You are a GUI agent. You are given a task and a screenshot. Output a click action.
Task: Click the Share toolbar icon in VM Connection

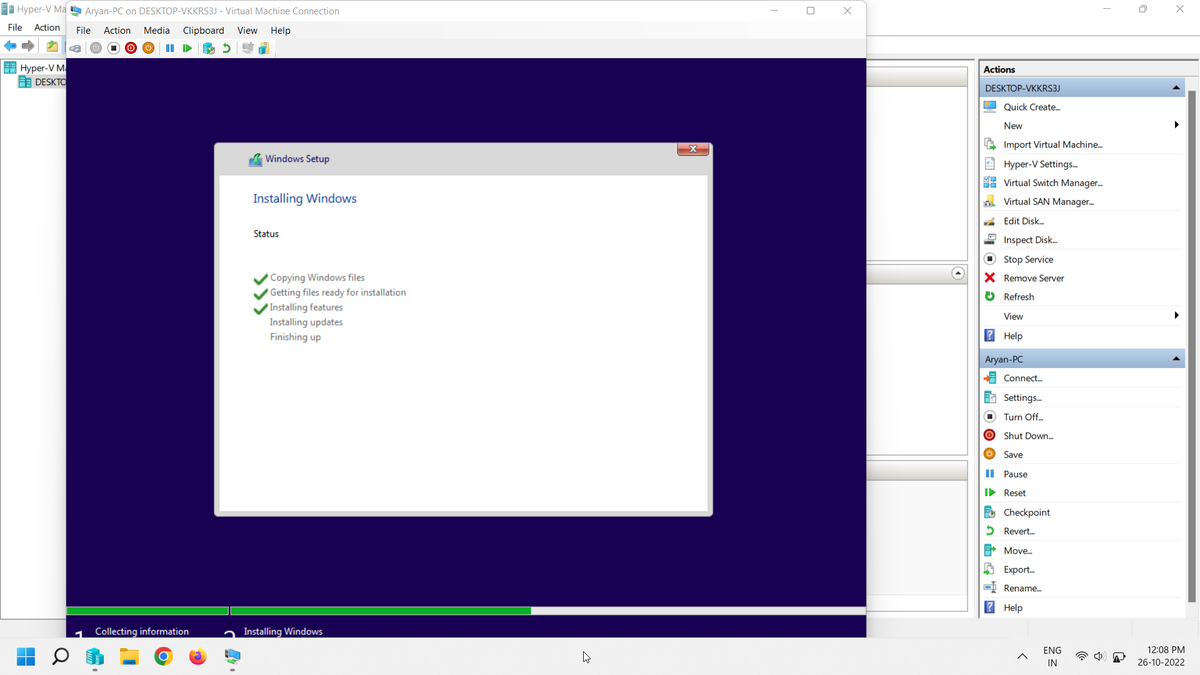pyautogui.click(x=264, y=48)
